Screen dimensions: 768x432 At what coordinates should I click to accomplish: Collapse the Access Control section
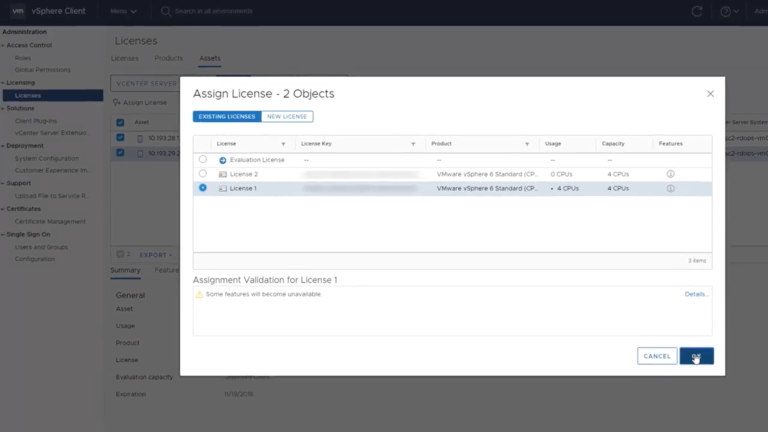[3, 46]
